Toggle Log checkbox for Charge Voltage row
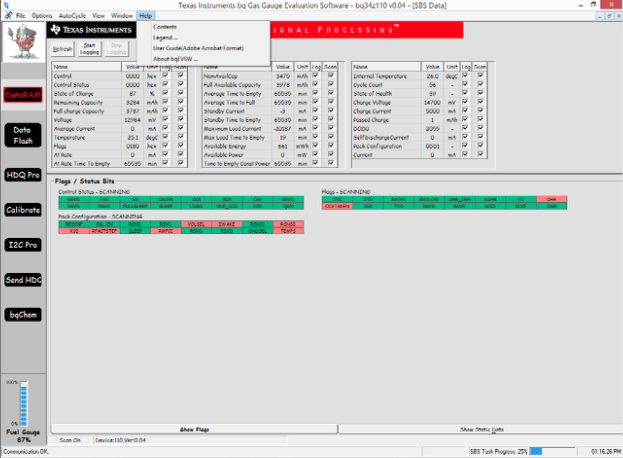 pos(465,101)
